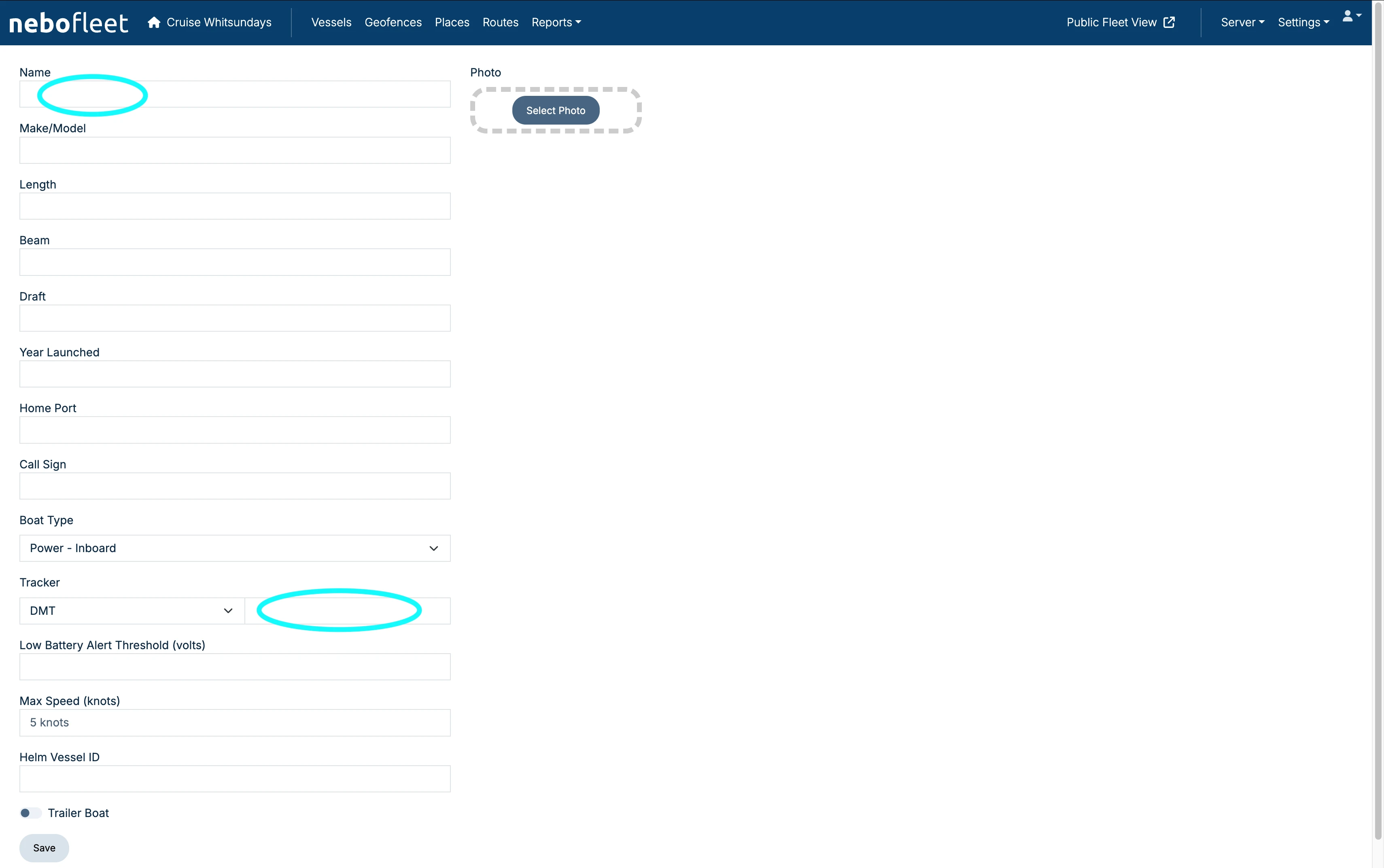Image resolution: width=1384 pixels, height=868 pixels.
Task: Open the Routes page
Action: (500, 22)
